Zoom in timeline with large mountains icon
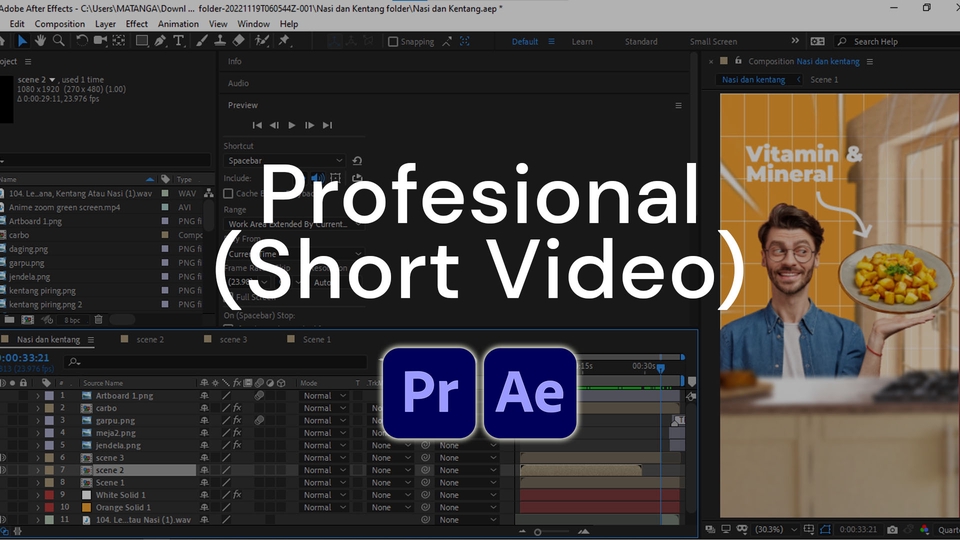960x540 pixels. click(x=583, y=531)
